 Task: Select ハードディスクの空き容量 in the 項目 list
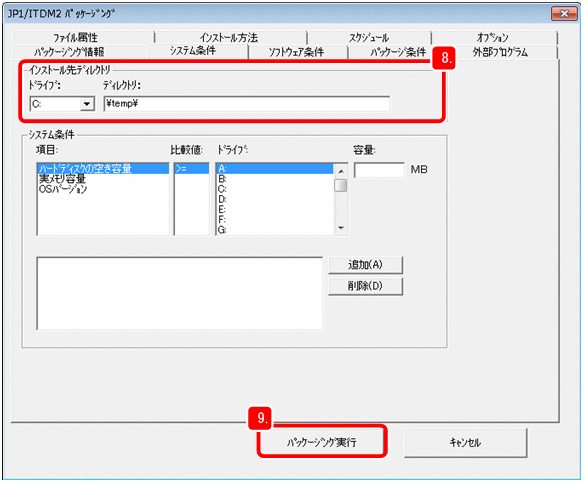pos(103,169)
